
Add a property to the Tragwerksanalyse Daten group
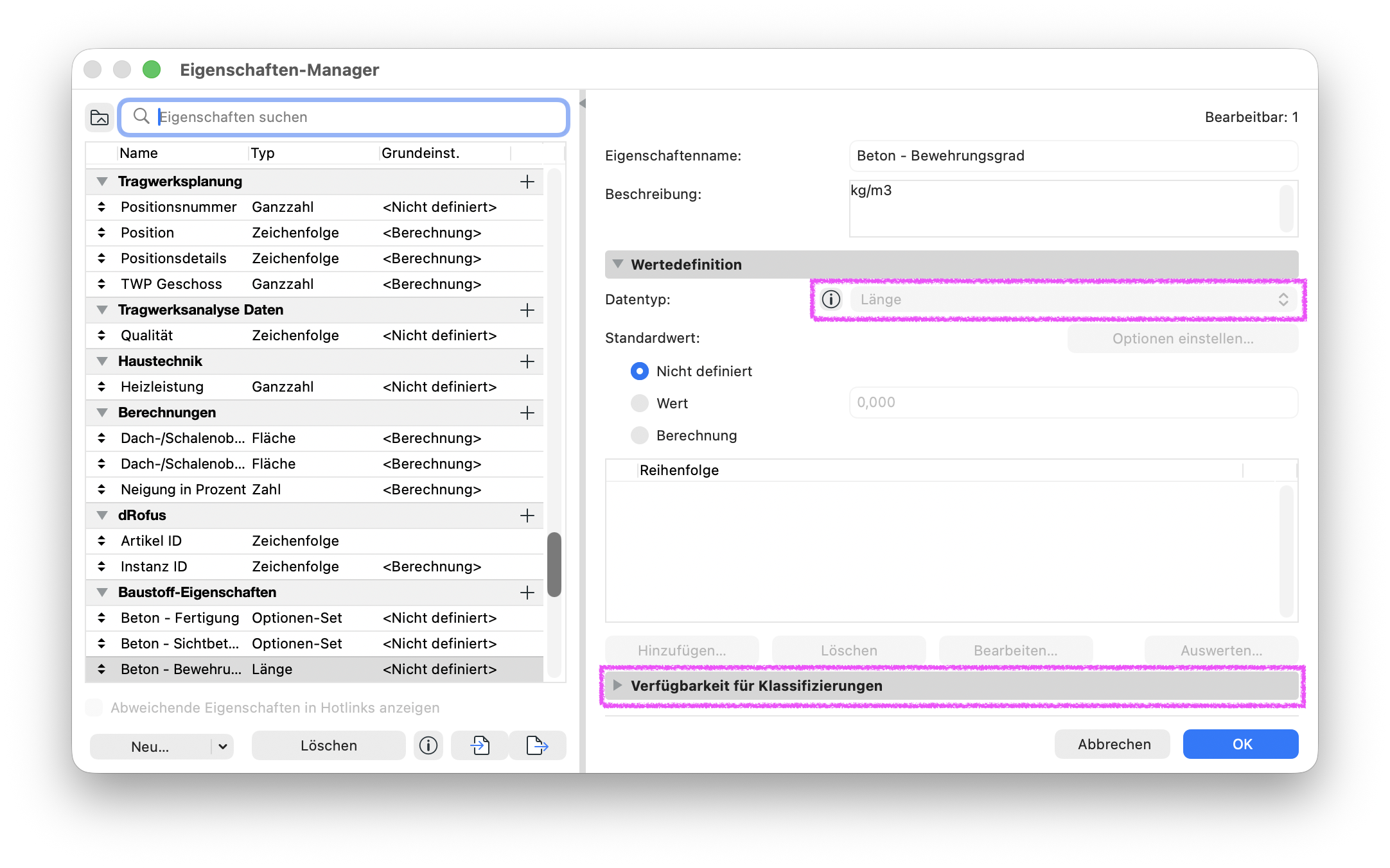[x=527, y=310]
